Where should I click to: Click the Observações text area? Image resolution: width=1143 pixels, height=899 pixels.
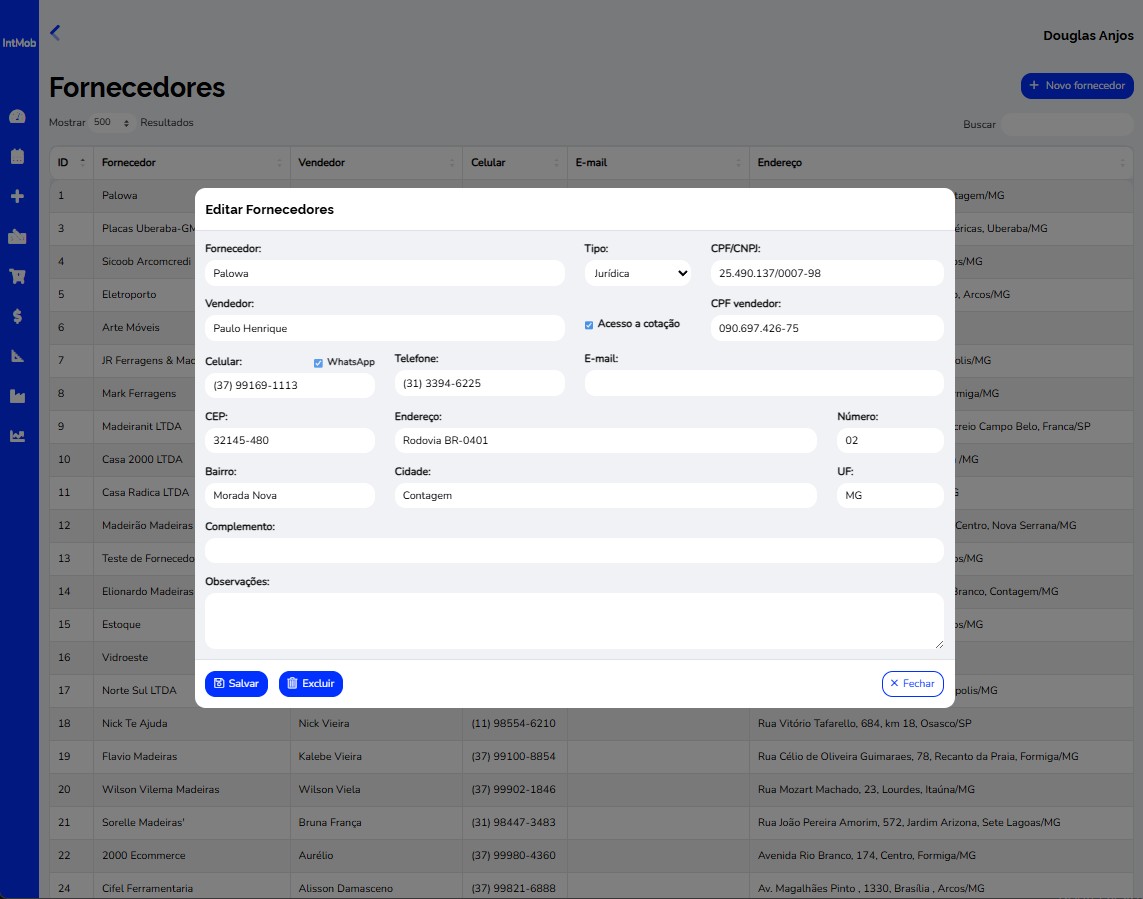coord(573,621)
